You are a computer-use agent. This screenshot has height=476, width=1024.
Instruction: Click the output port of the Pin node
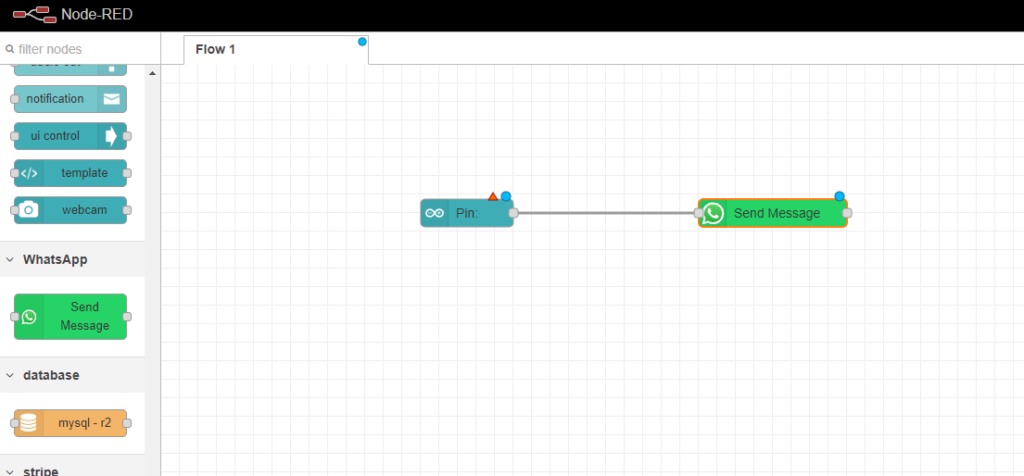(x=513, y=213)
